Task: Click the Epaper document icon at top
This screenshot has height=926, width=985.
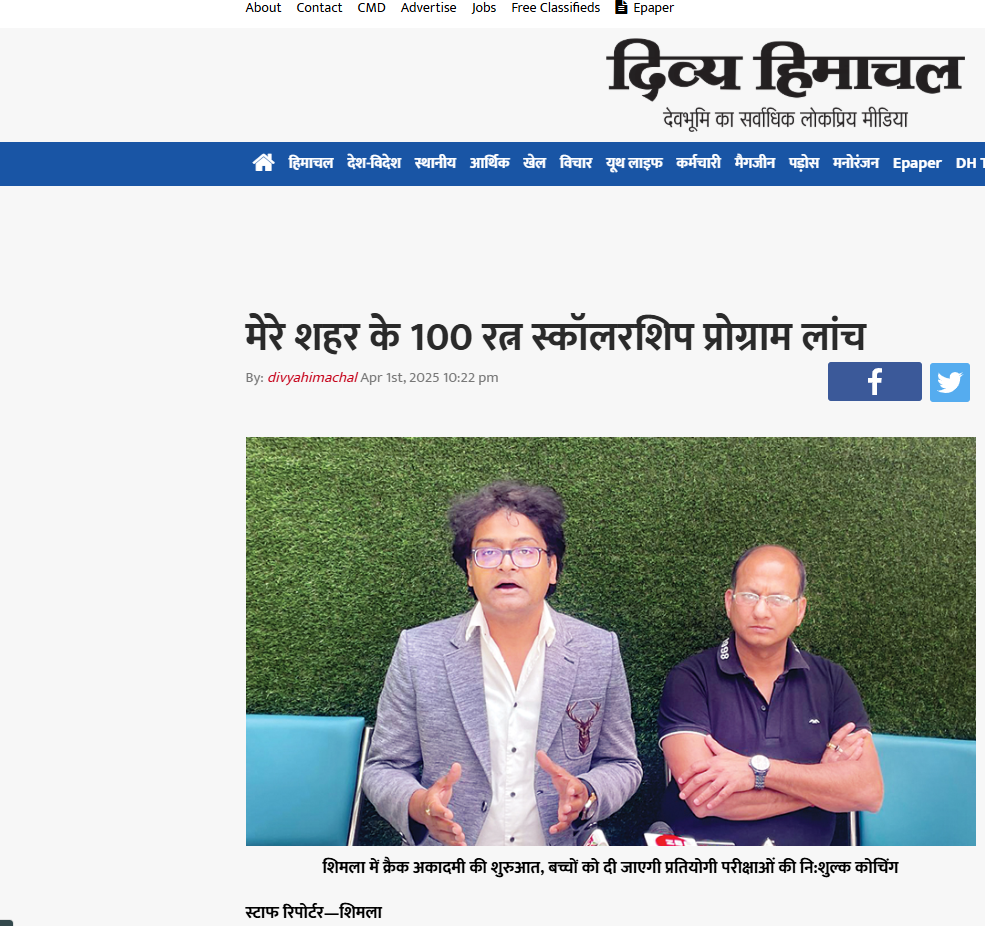Action: (x=621, y=8)
